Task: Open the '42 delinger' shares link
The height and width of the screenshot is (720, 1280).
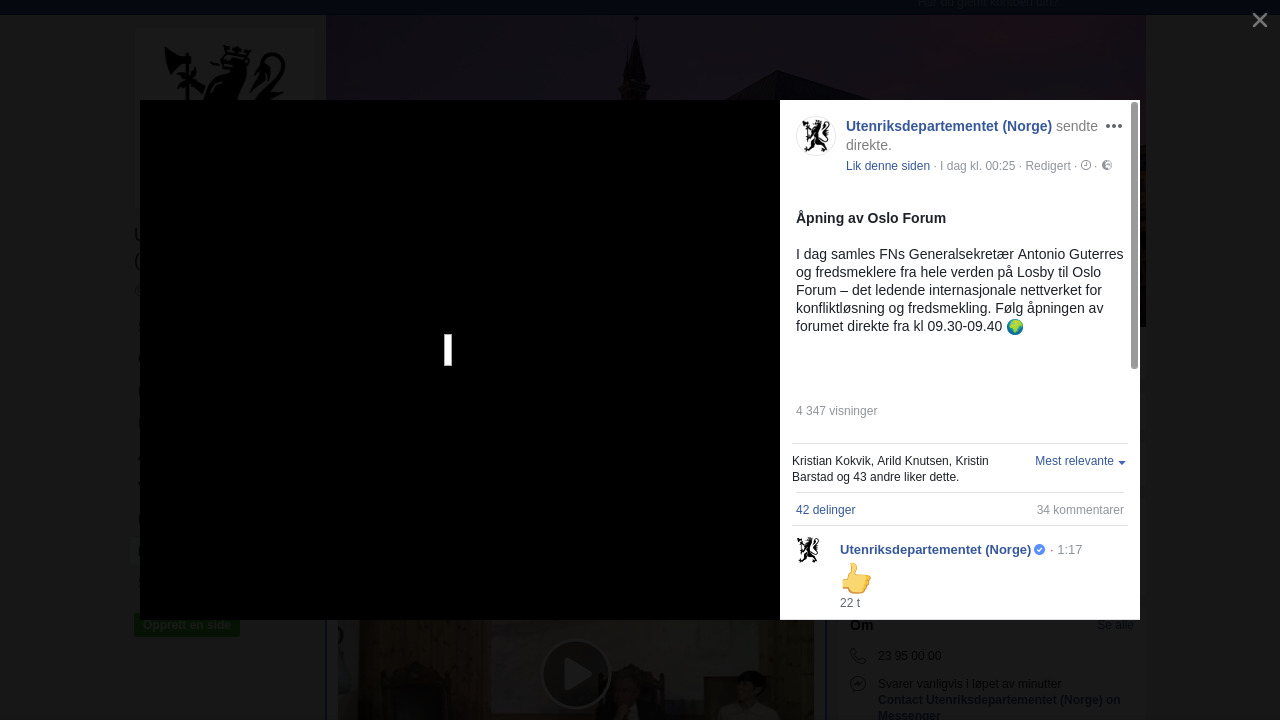Action: point(825,510)
